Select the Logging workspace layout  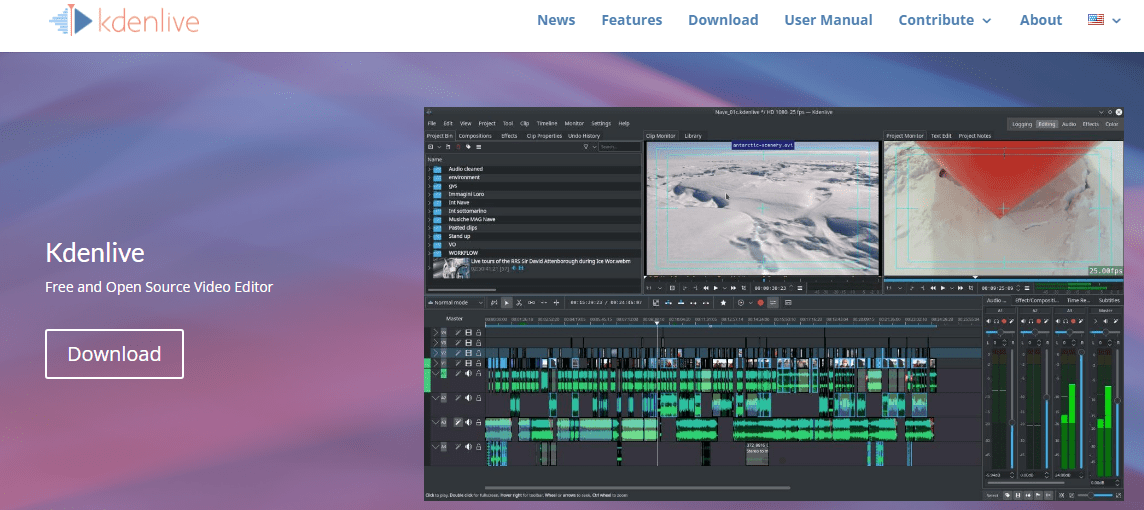coord(1021,124)
